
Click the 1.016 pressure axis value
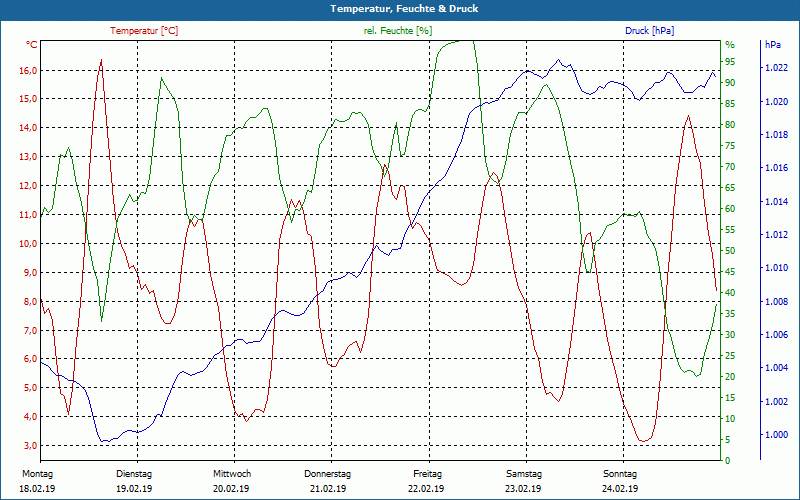click(776, 168)
